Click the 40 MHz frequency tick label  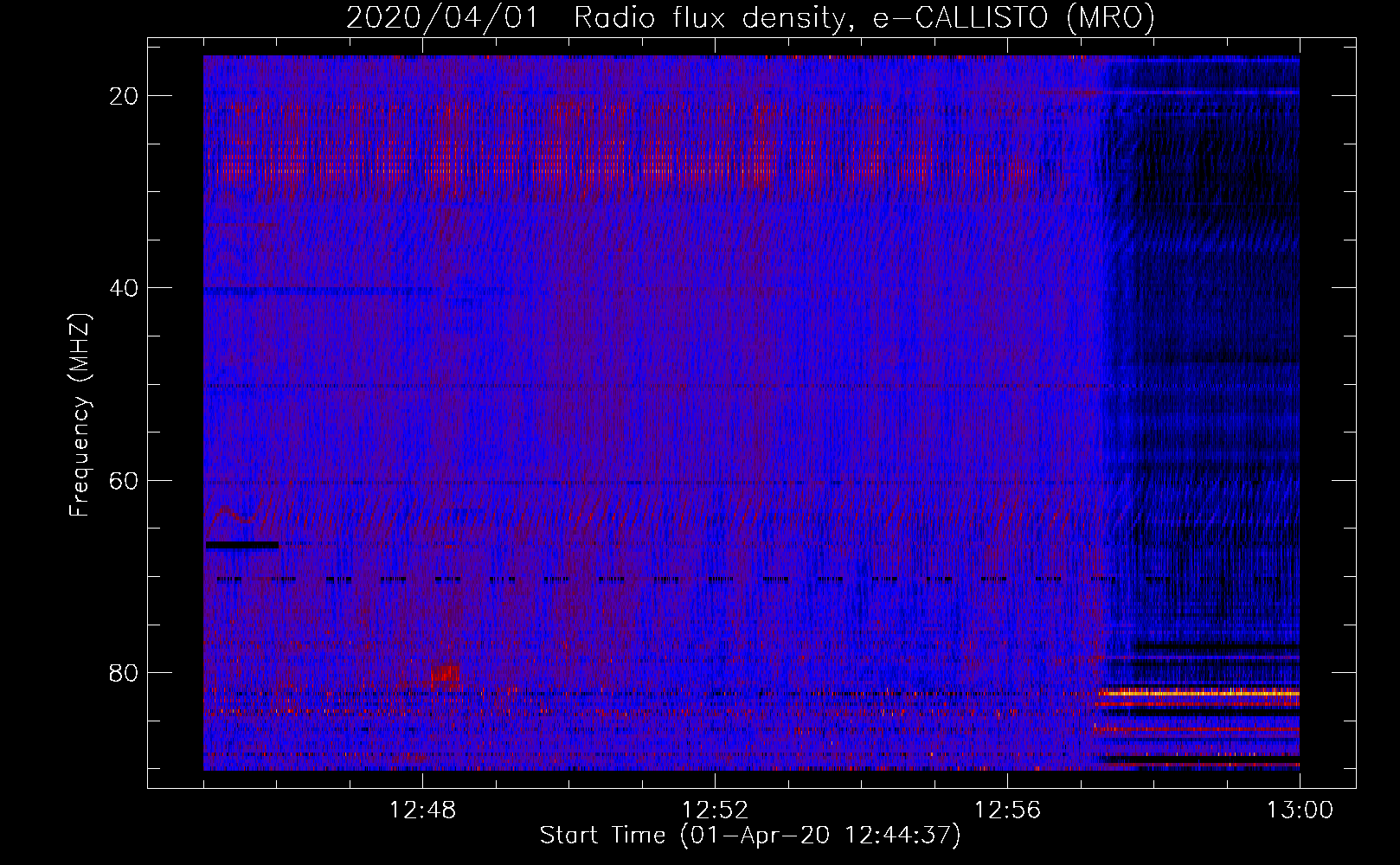coord(124,288)
